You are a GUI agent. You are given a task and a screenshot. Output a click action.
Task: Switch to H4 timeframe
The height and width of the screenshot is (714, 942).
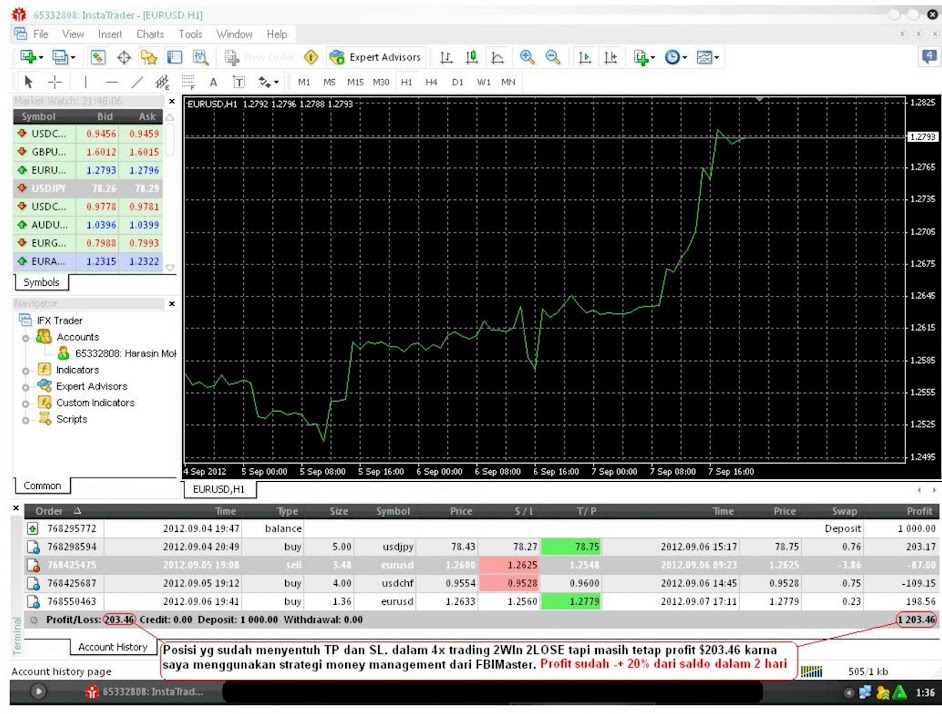(x=431, y=82)
